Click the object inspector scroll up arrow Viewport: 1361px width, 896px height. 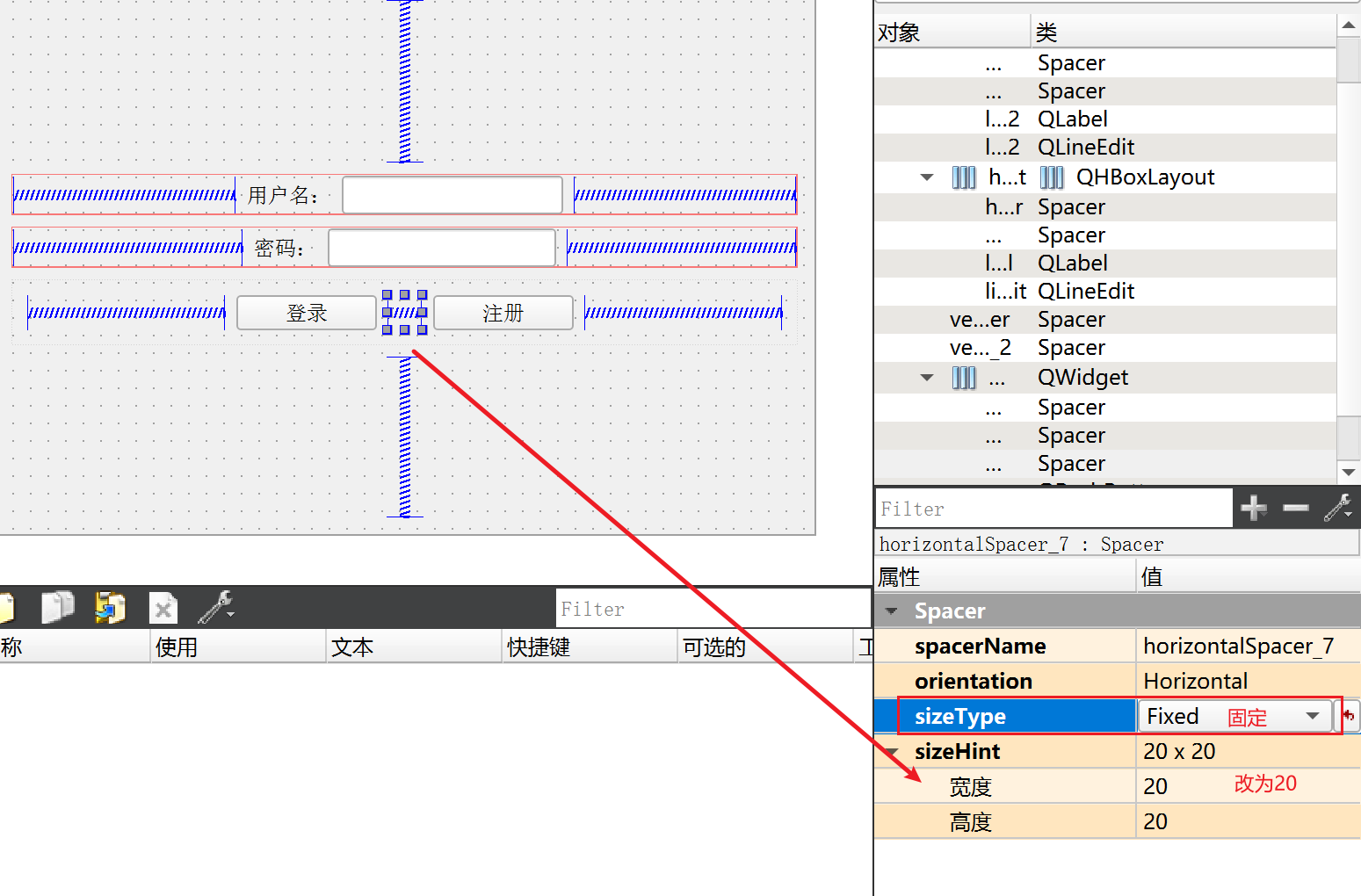pyautogui.click(x=1349, y=26)
